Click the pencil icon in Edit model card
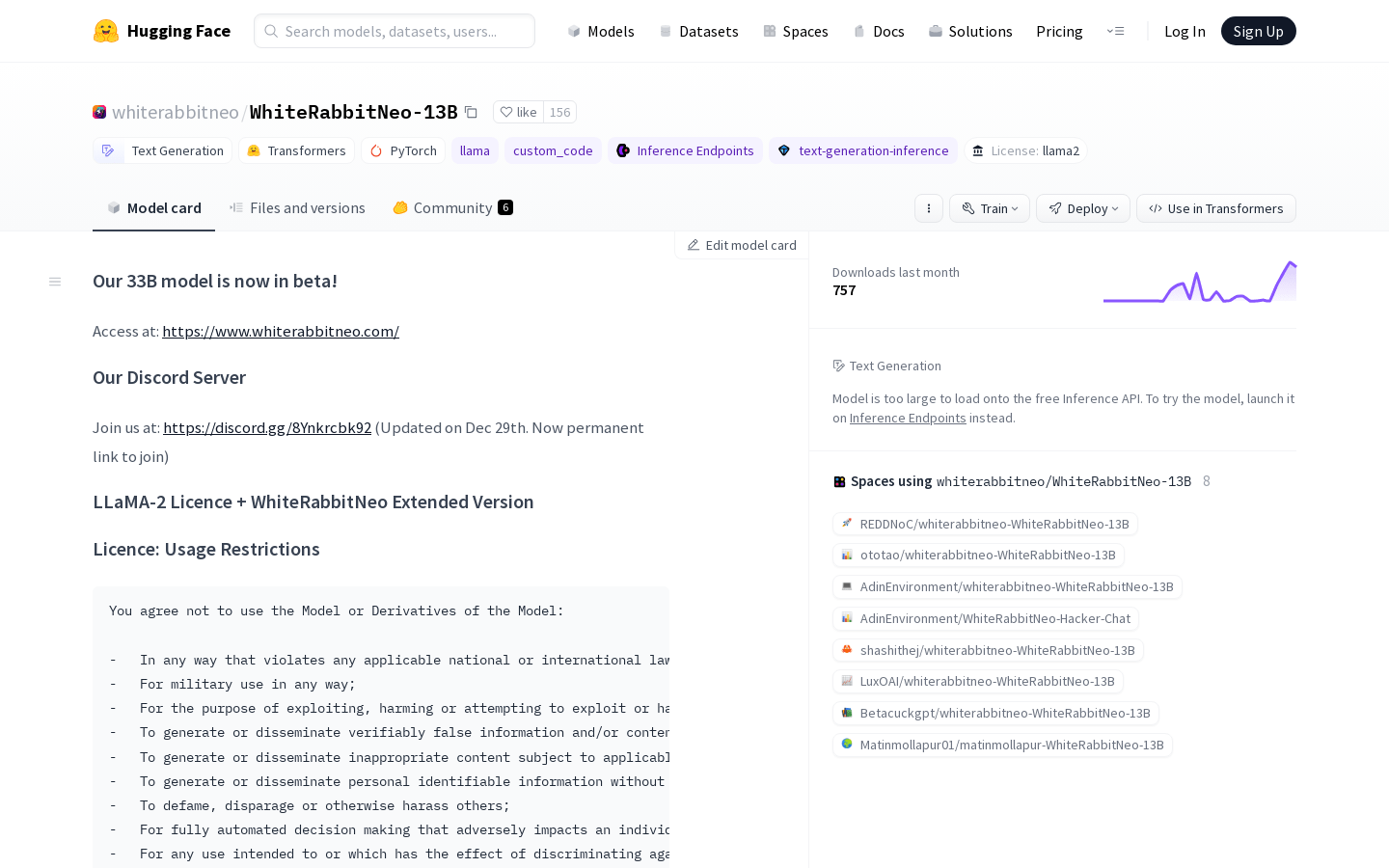This screenshot has height=868, width=1389. pyautogui.click(x=693, y=245)
